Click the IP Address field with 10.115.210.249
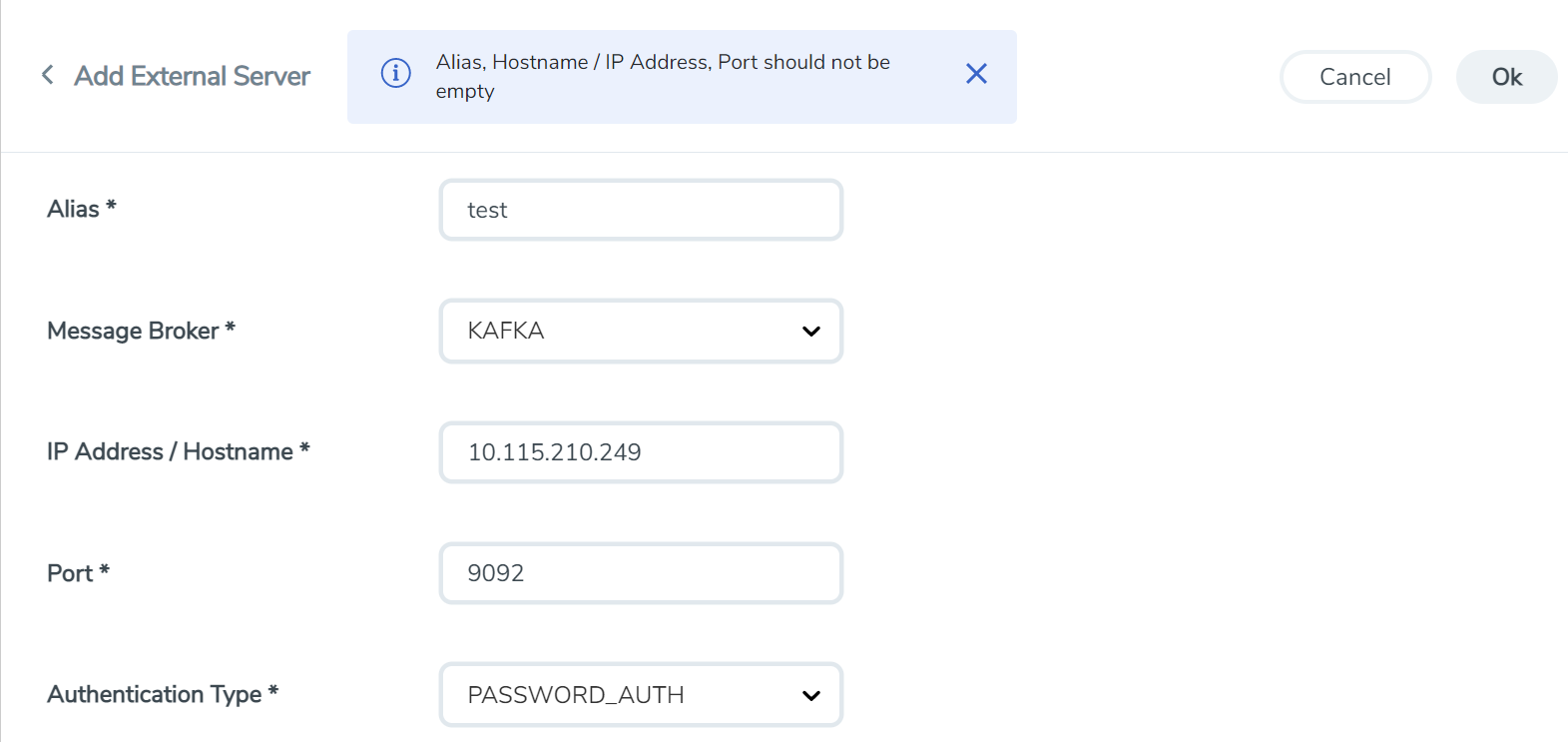Viewport: 1568px width, 742px height. point(641,452)
